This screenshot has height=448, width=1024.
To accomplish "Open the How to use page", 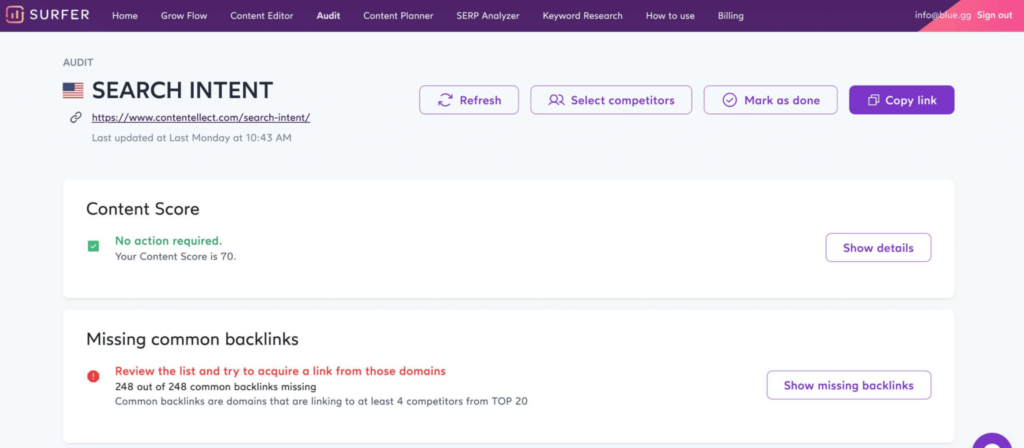I will (x=670, y=16).
